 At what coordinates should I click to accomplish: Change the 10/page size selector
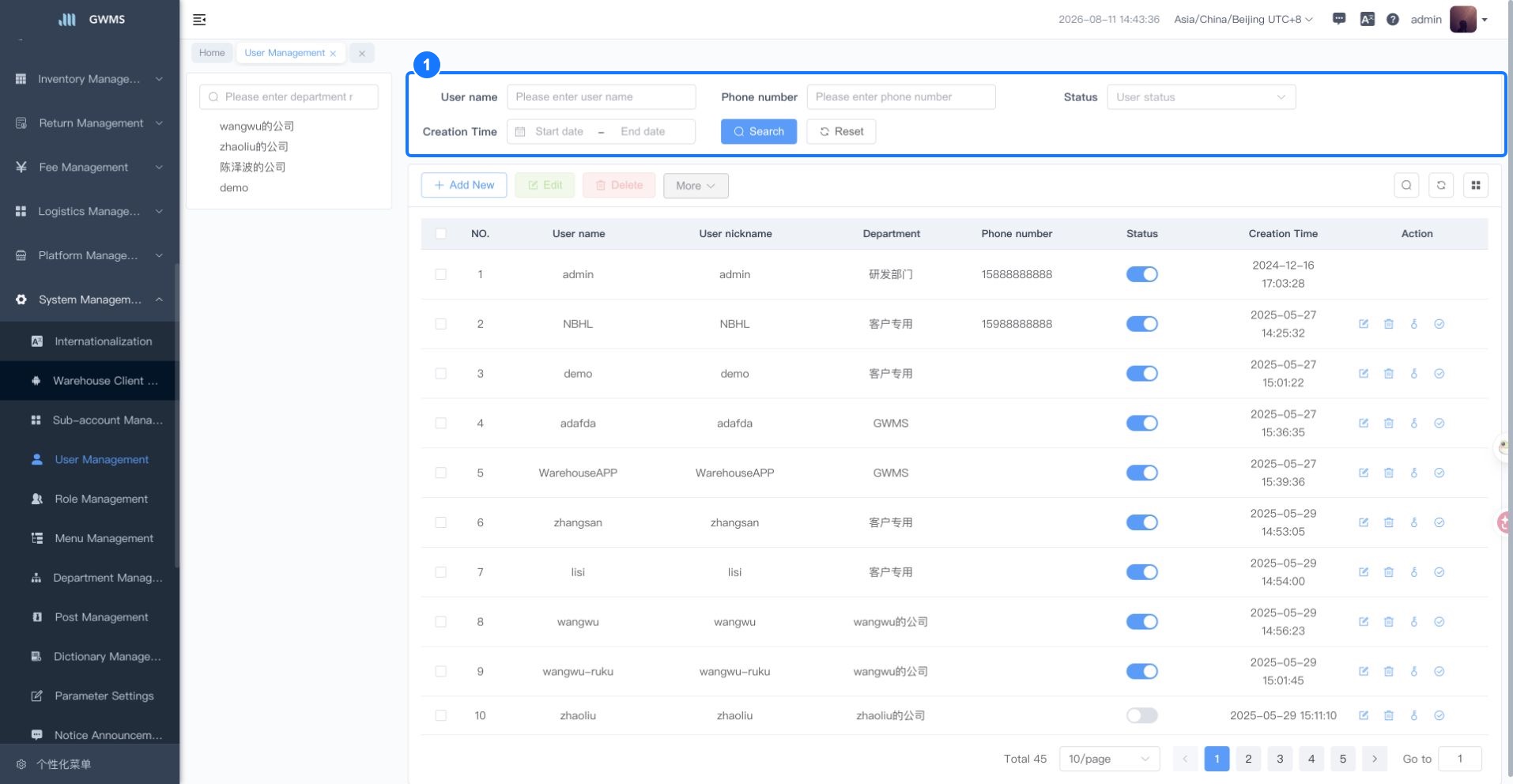(1109, 759)
